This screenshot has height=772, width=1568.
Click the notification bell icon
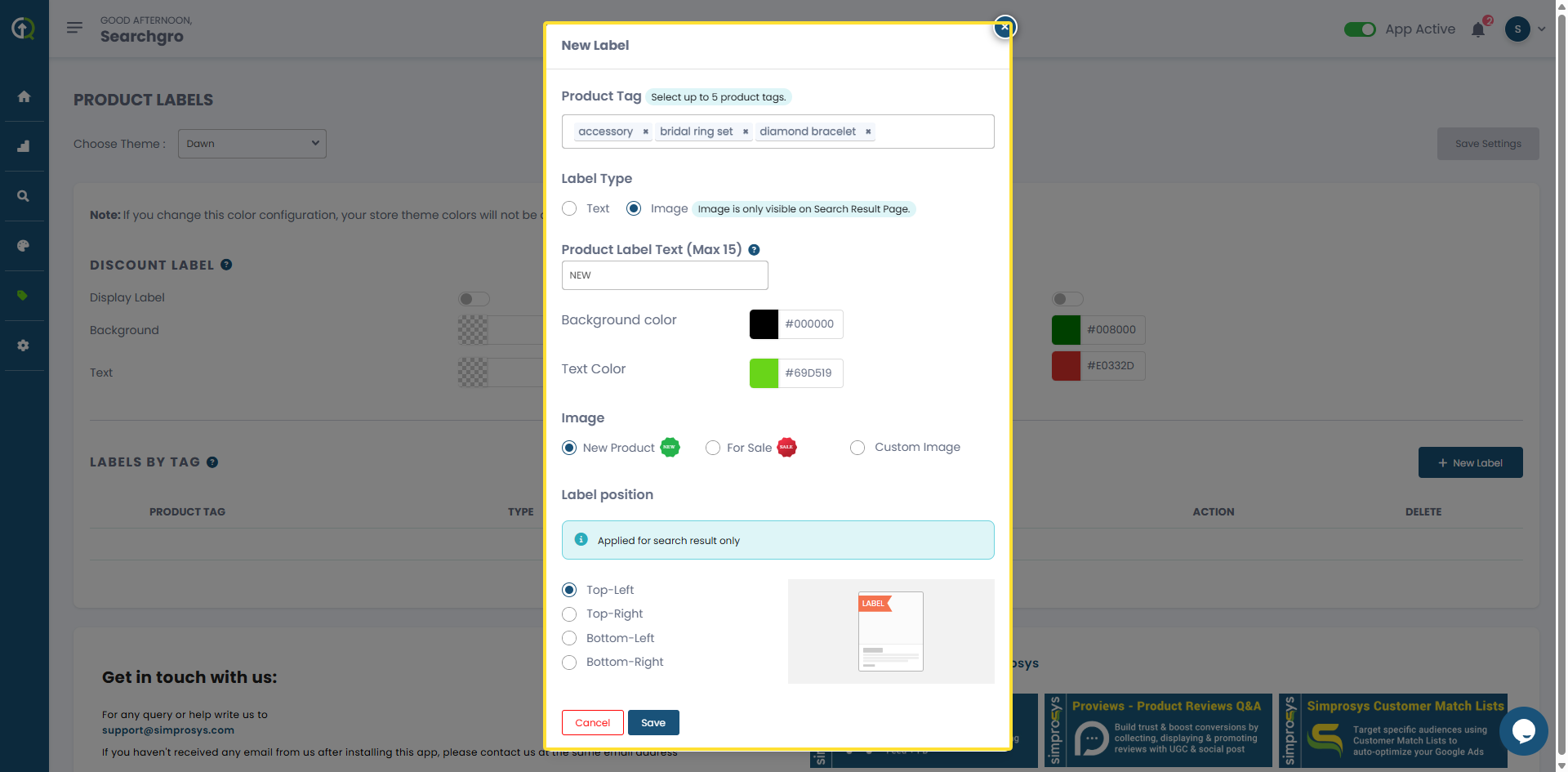(1477, 30)
